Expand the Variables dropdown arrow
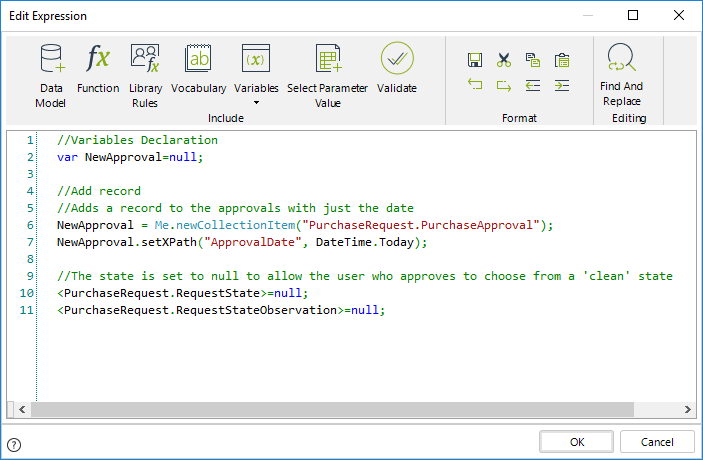 pyautogui.click(x=256, y=103)
